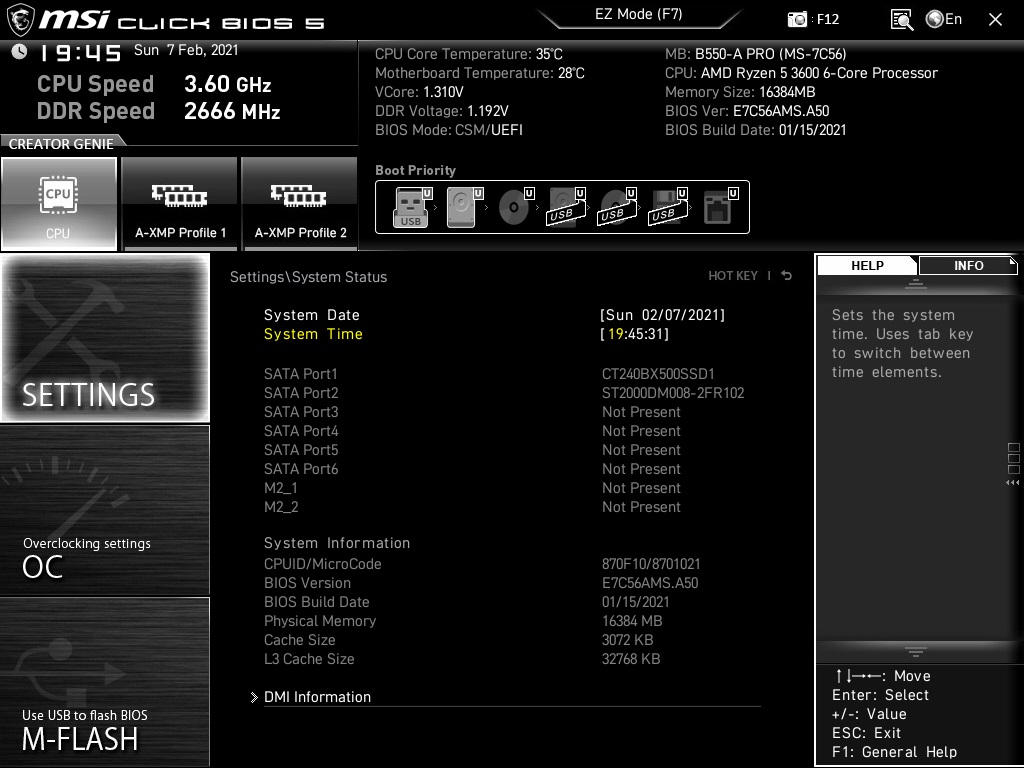Select the System Time value field

pyautogui.click(x=634, y=334)
